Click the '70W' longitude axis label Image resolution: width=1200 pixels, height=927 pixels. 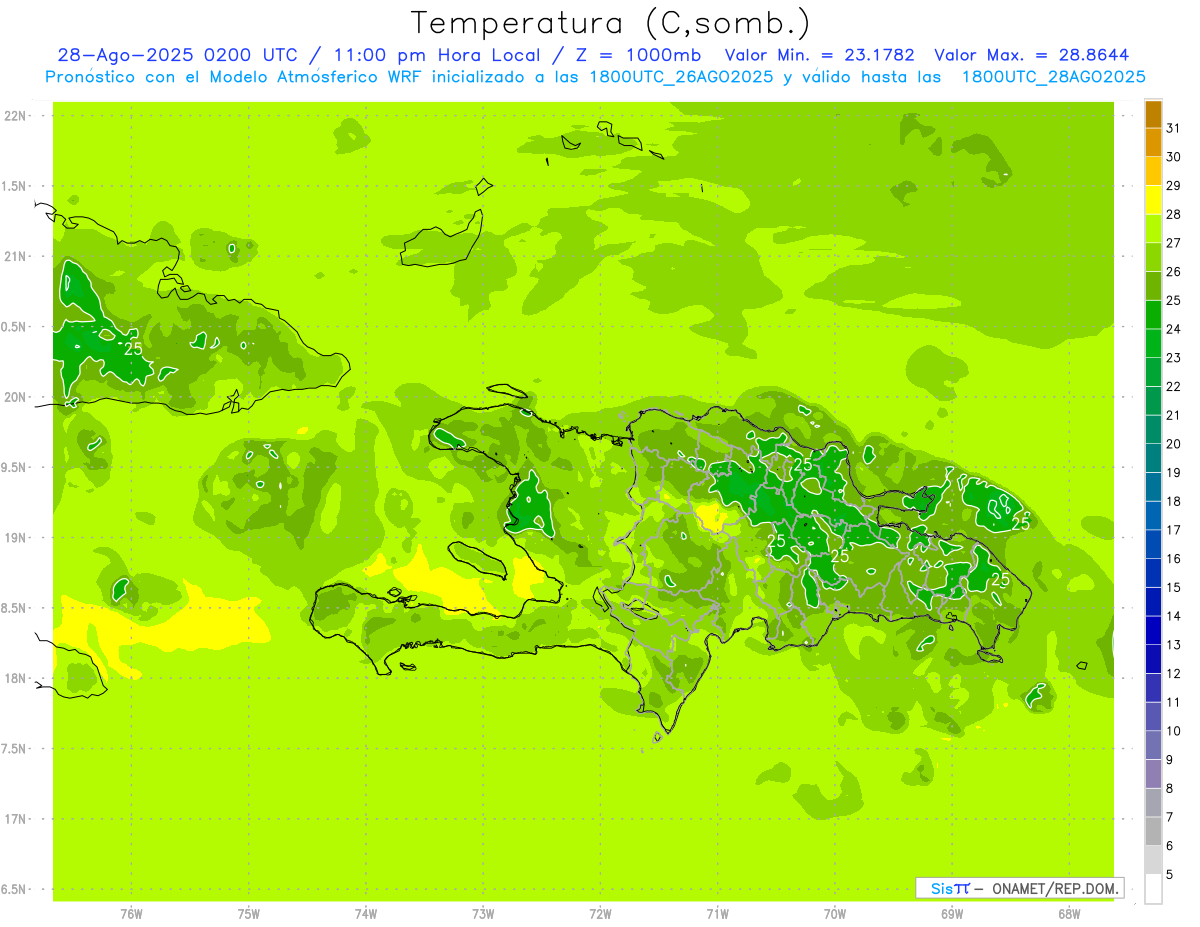point(835,914)
